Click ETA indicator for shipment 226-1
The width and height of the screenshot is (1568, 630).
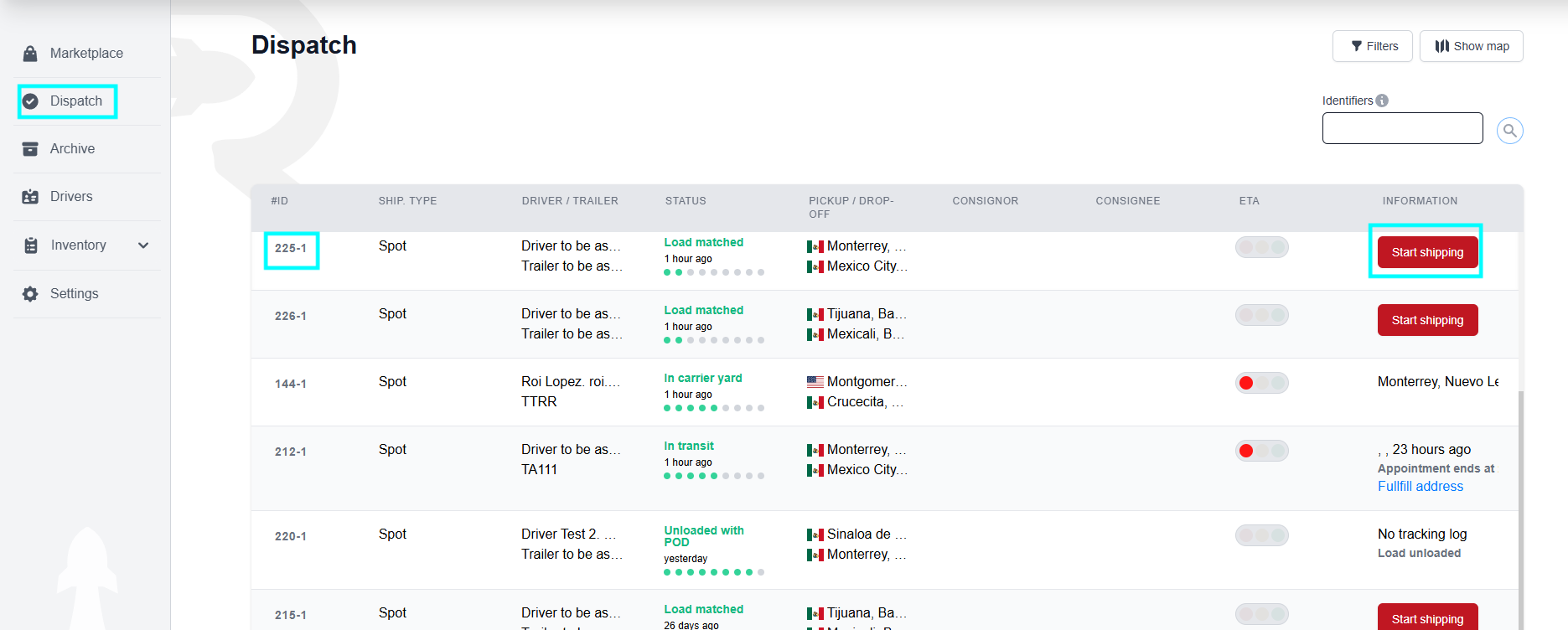[1262, 315]
